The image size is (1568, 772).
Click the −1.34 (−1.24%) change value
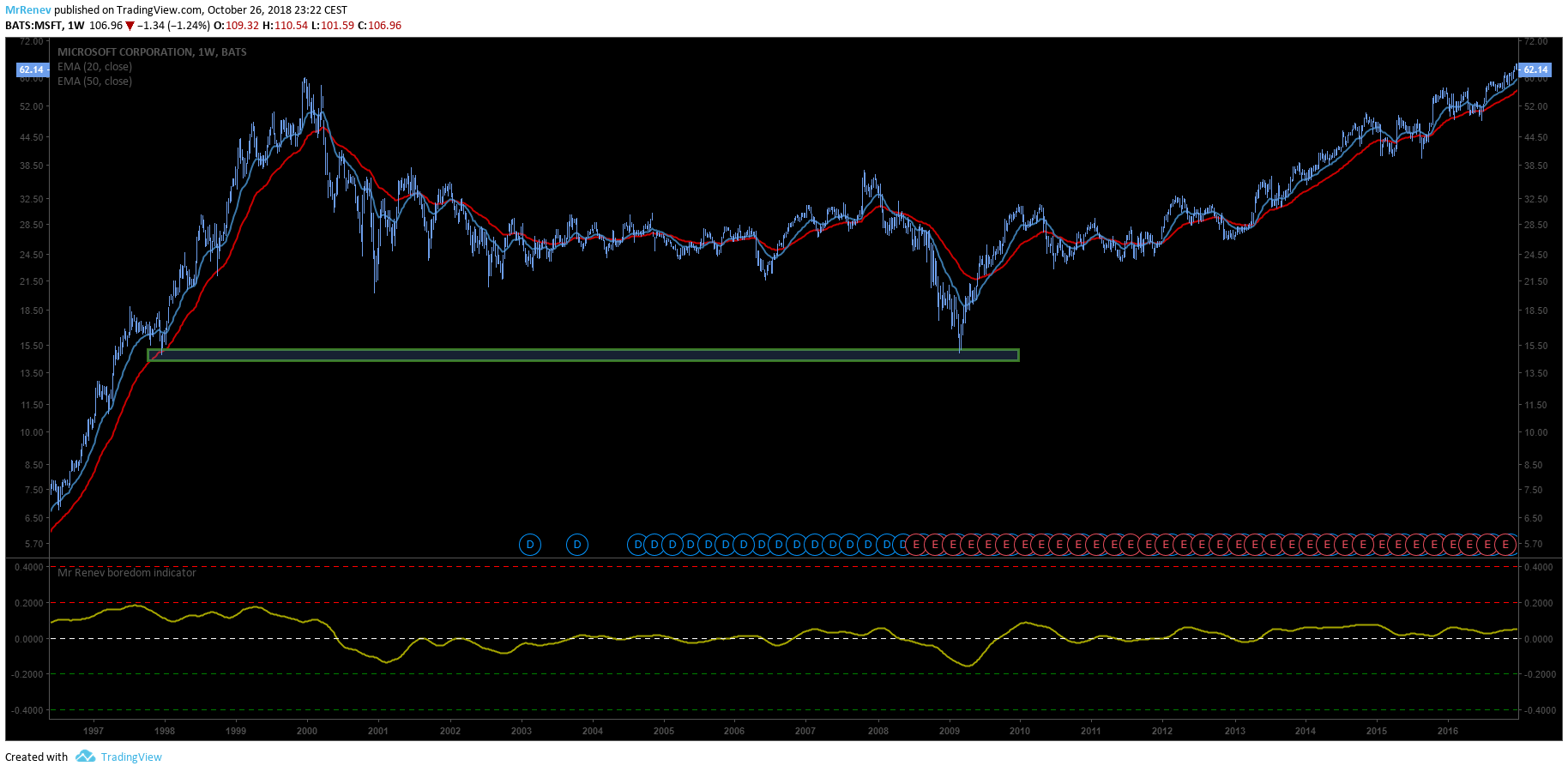(173, 26)
